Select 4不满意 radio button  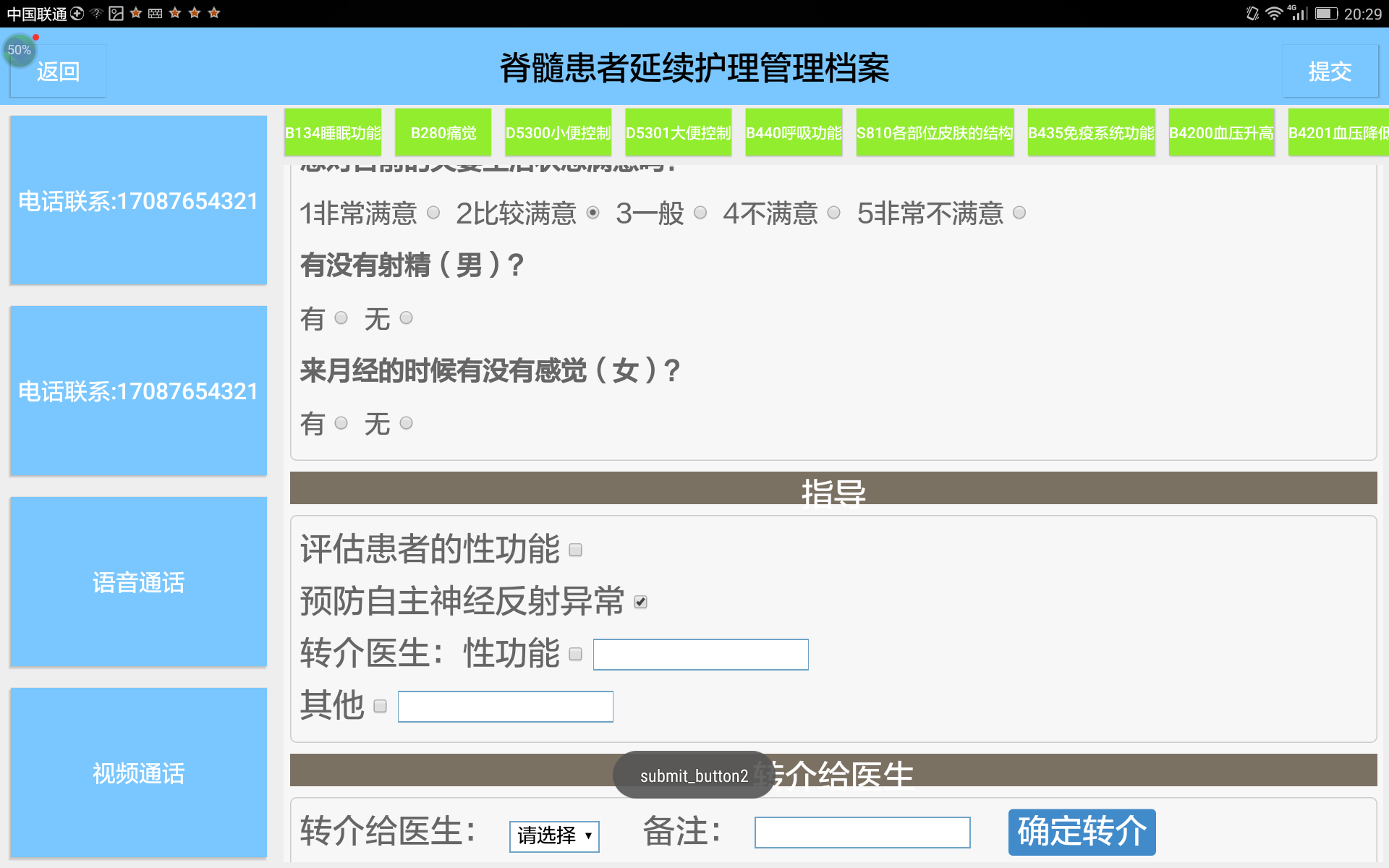pos(834,213)
